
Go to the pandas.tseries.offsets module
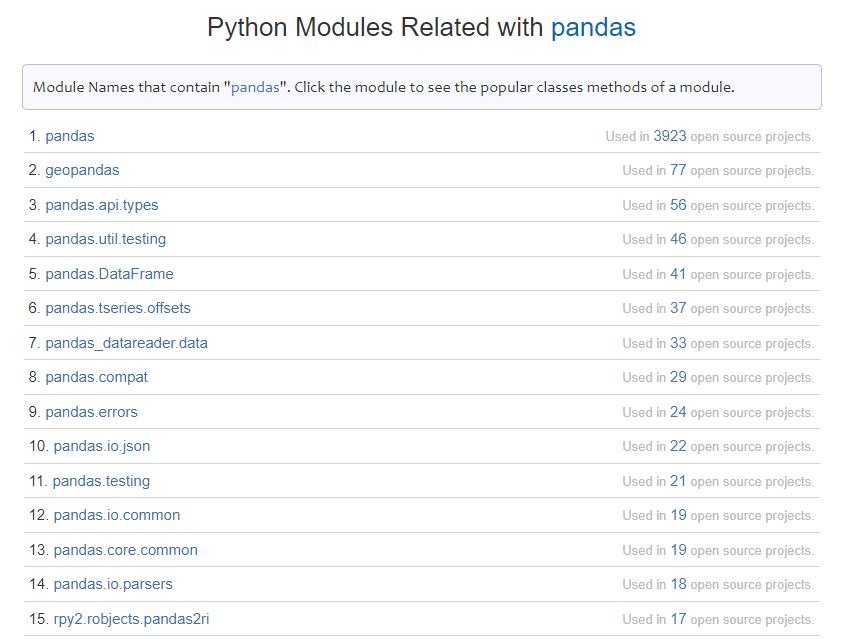(x=118, y=308)
